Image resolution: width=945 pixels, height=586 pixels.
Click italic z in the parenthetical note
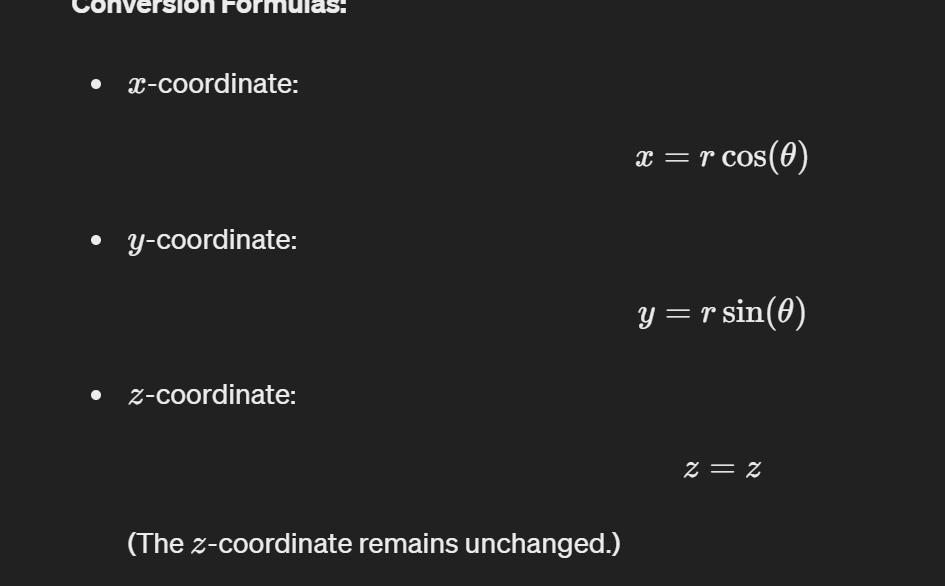[x=198, y=545]
